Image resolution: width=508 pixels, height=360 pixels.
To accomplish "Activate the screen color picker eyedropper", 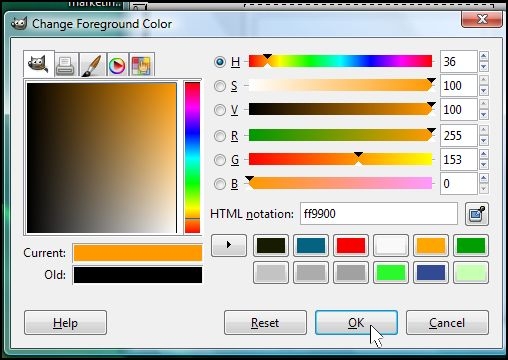I will 477,214.
